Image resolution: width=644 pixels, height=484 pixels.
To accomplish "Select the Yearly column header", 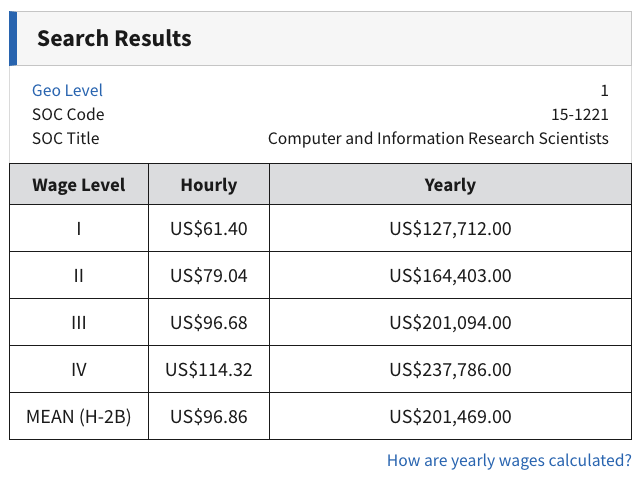I will click(x=450, y=184).
